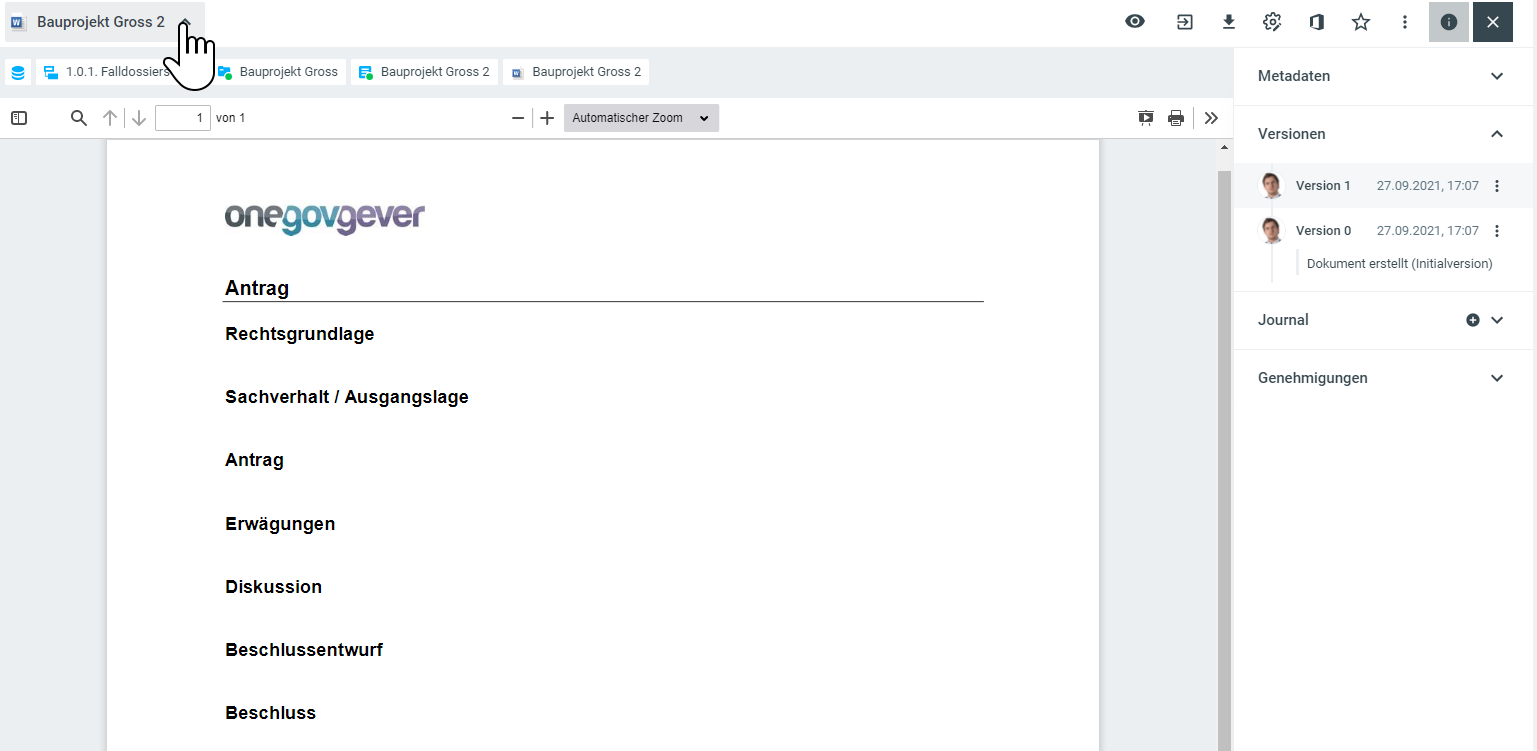Expand the Metadaten section
This screenshot has height=751, width=1537.
(1497, 76)
